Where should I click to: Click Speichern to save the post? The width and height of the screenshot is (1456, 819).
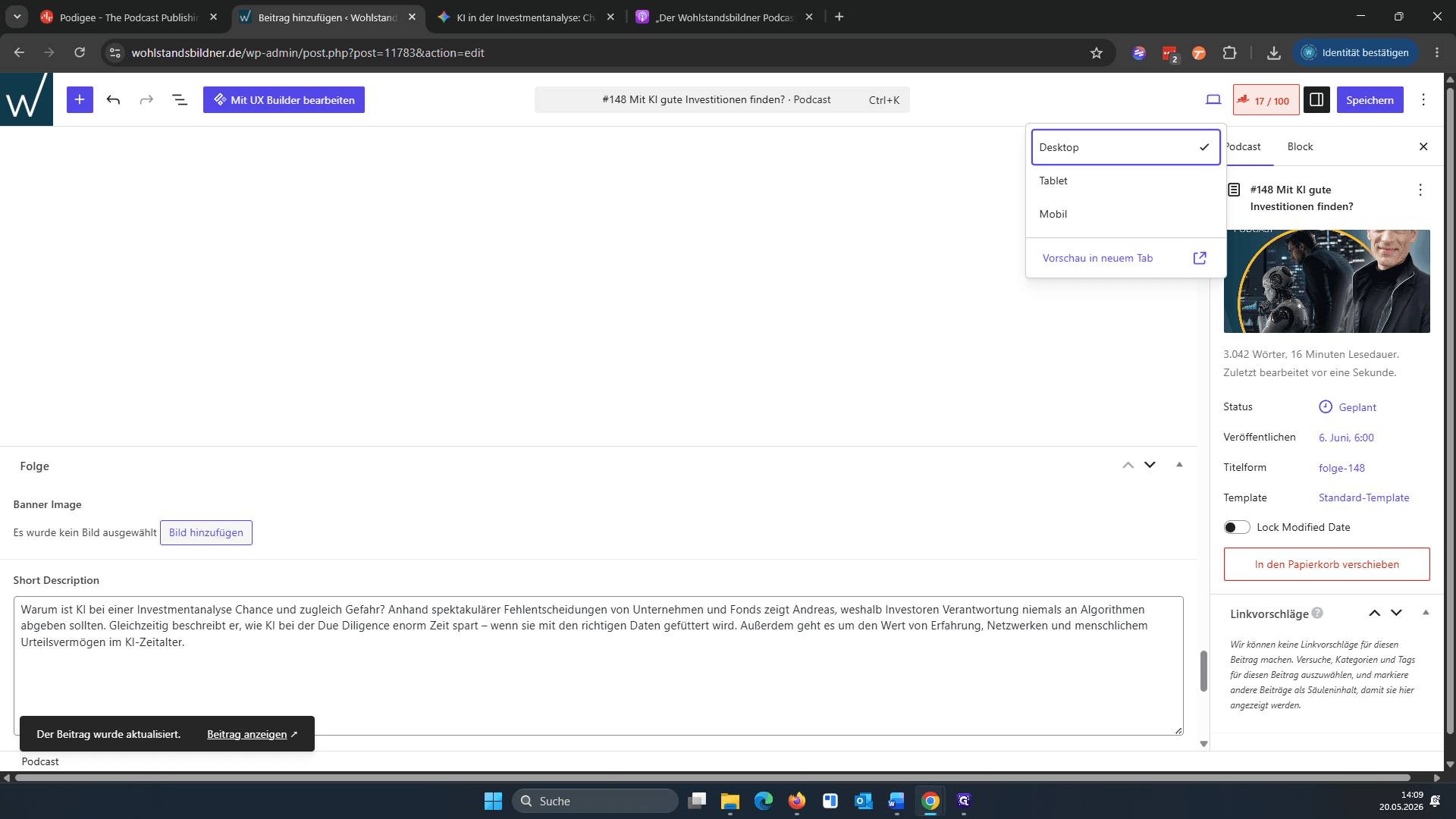tap(1370, 100)
